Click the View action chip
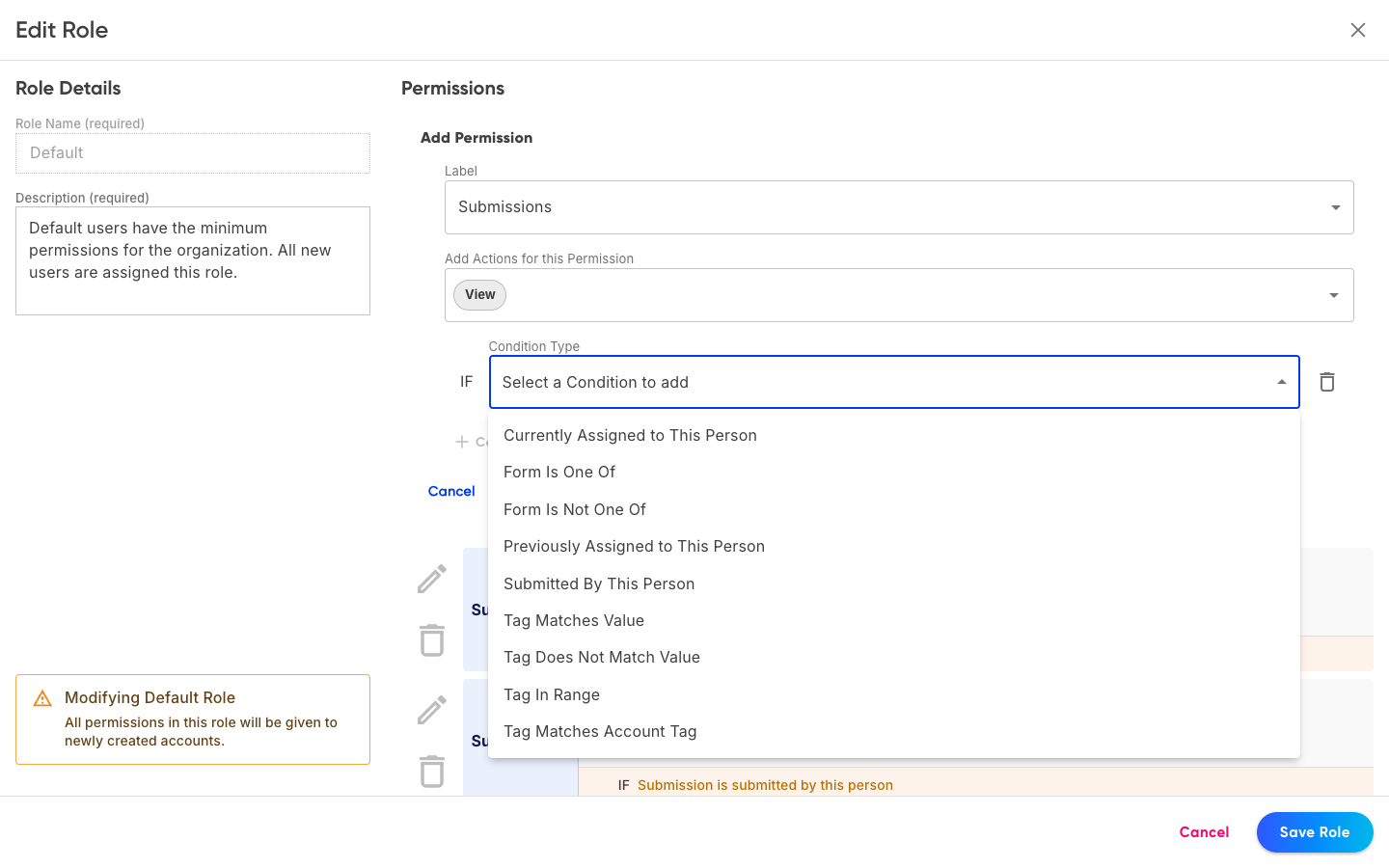The height and width of the screenshot is (868, 1389). click(x=480, y=295)
